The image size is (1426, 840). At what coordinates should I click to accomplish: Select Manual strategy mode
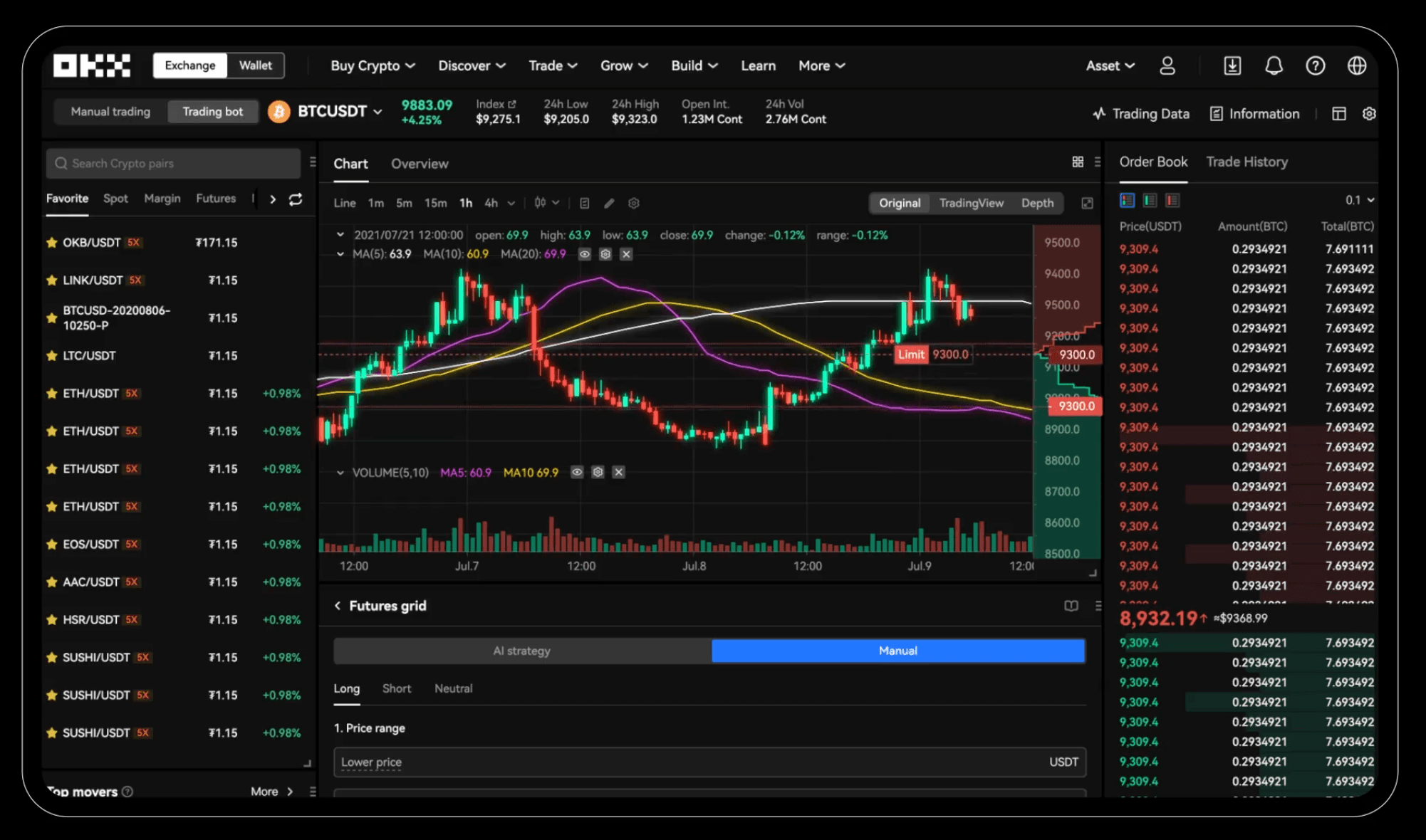(x=898, y=651)
